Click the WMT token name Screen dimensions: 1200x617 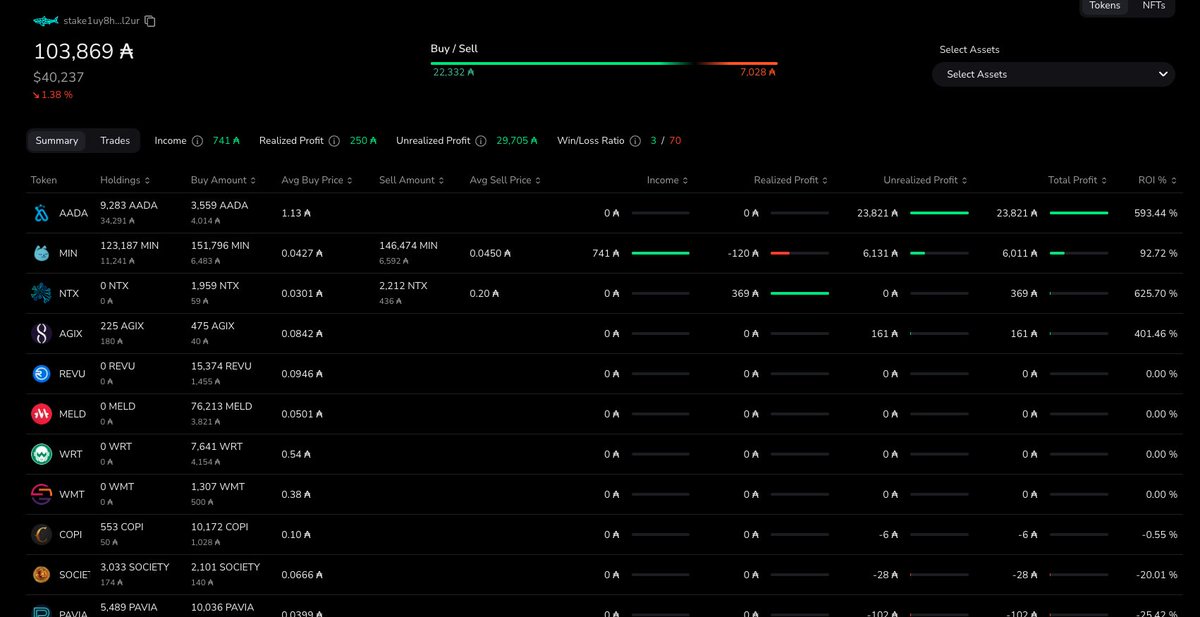point(72,494)
